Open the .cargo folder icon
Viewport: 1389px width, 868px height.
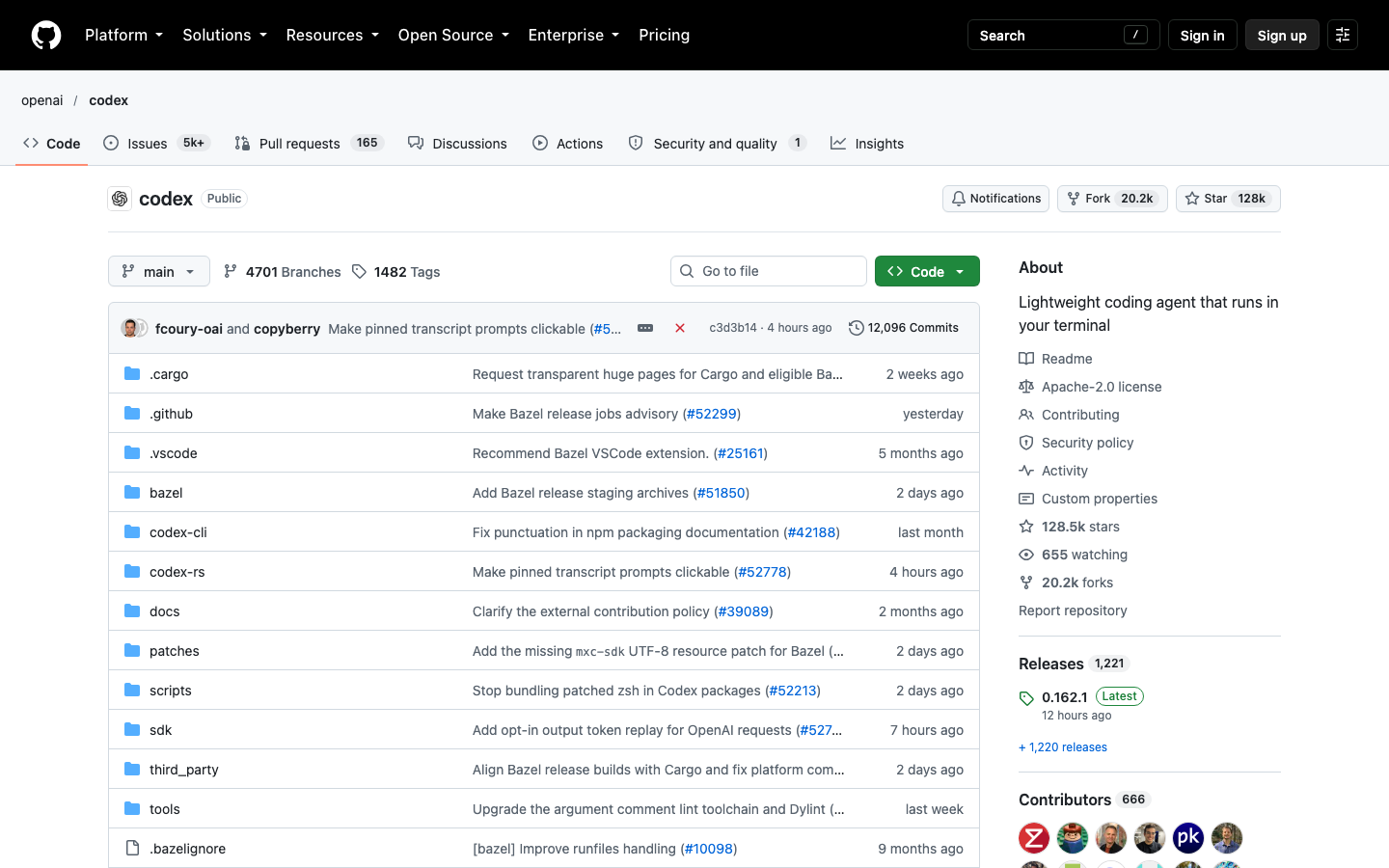pos(132,374)
